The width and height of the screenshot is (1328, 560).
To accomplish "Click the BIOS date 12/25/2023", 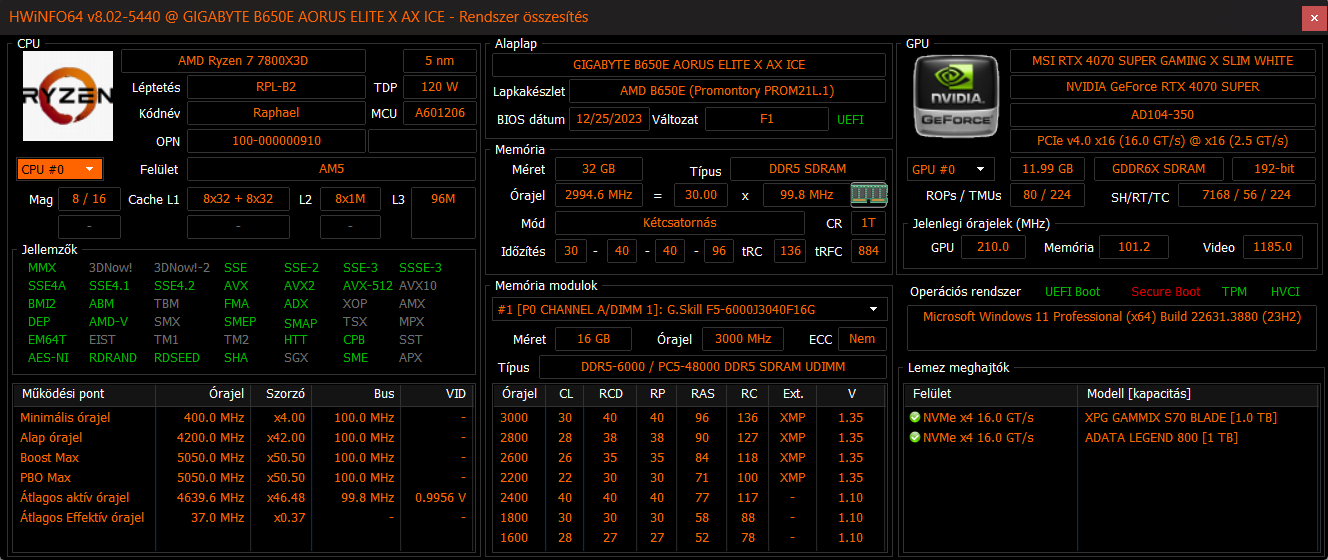I will pyautogui.click(x=610, y=119).
